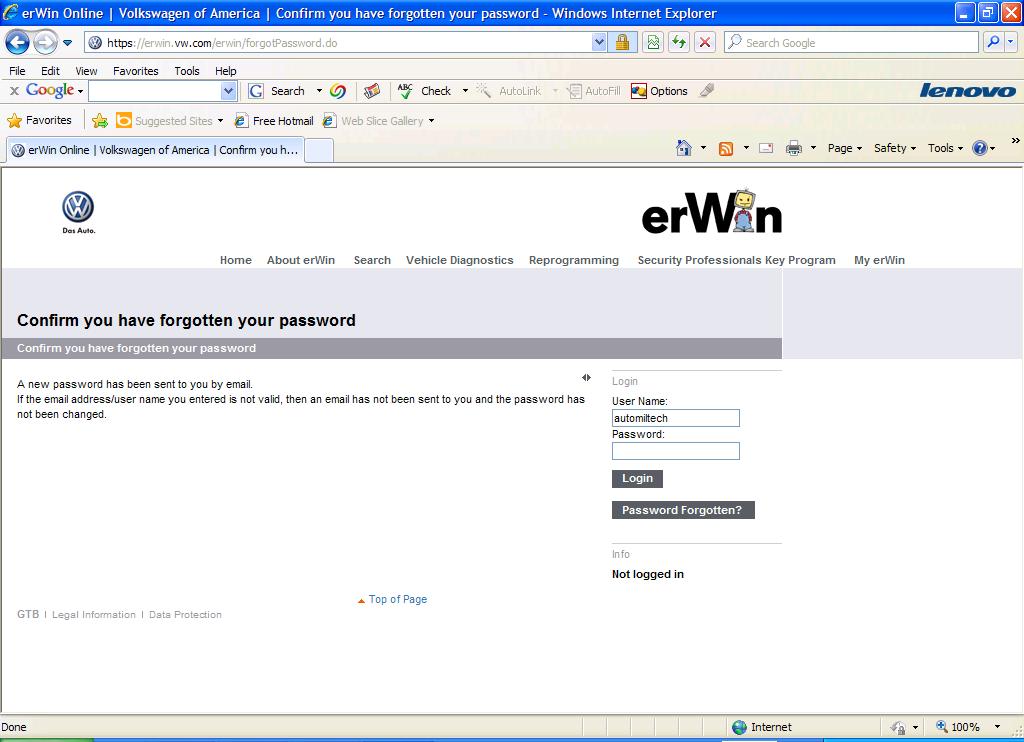Open the Free Hotmail favorite

pos(274,121)
